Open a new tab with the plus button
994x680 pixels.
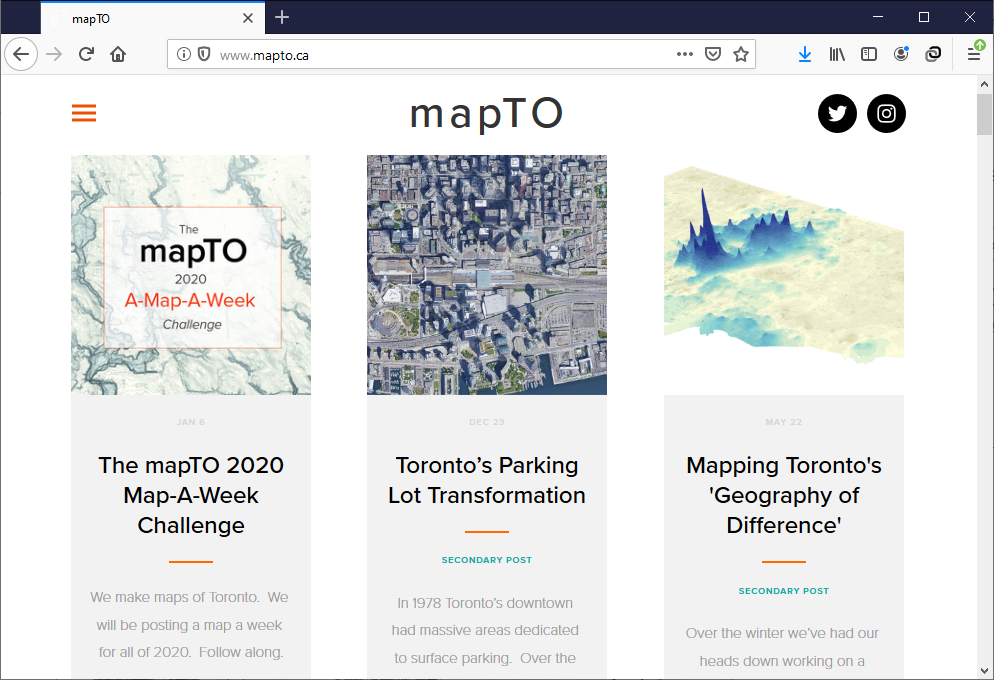click(x=282, y=17)
